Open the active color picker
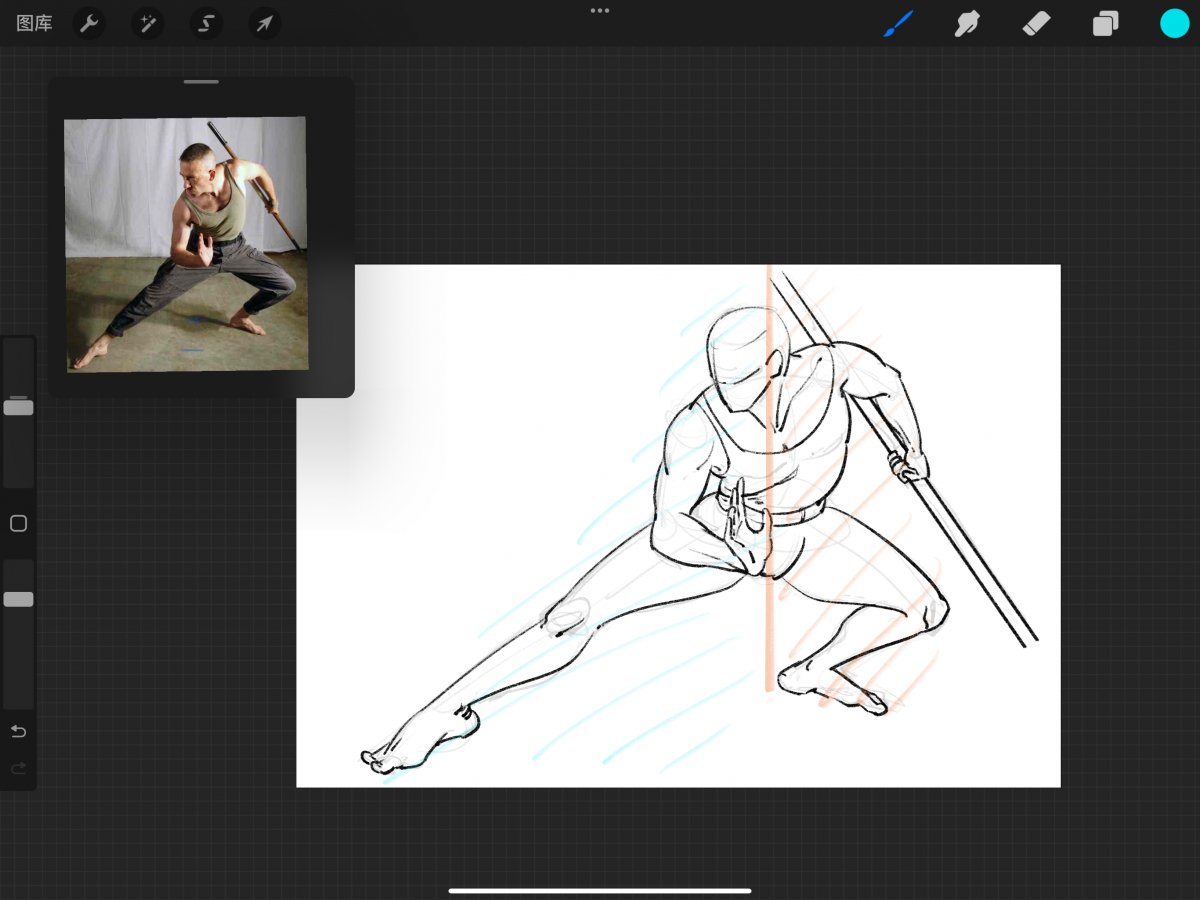1200x900 pixels. coord(1174,23)
